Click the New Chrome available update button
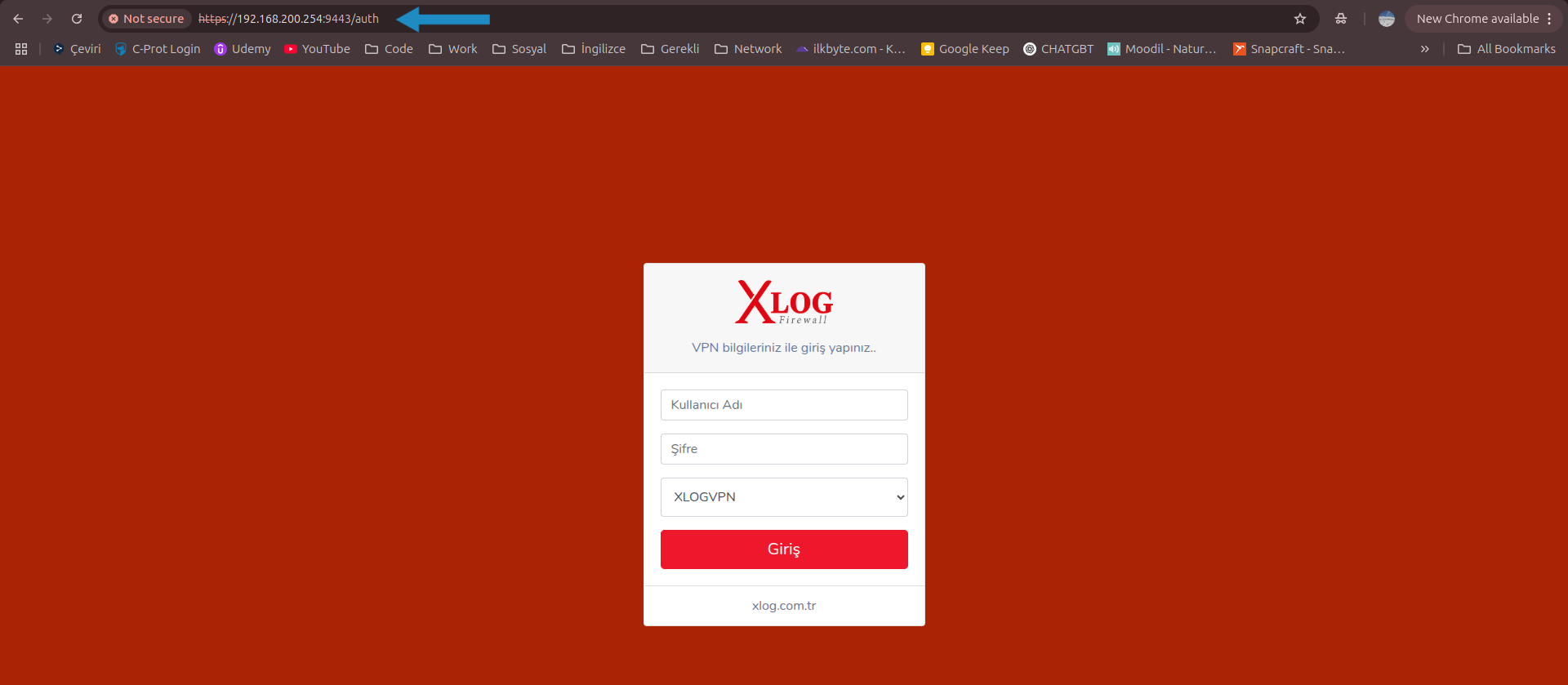 [x=1477, y=19]
